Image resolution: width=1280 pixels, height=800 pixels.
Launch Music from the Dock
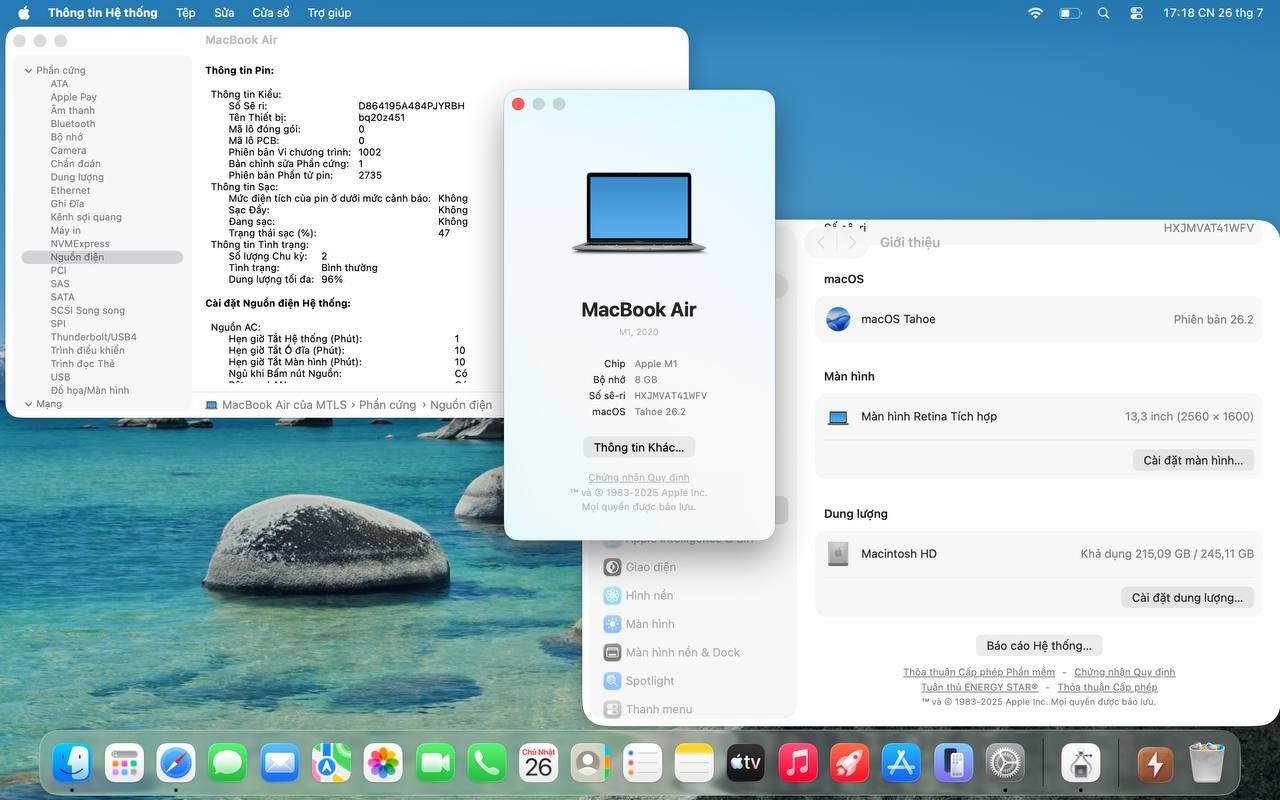tap(798, 764)
